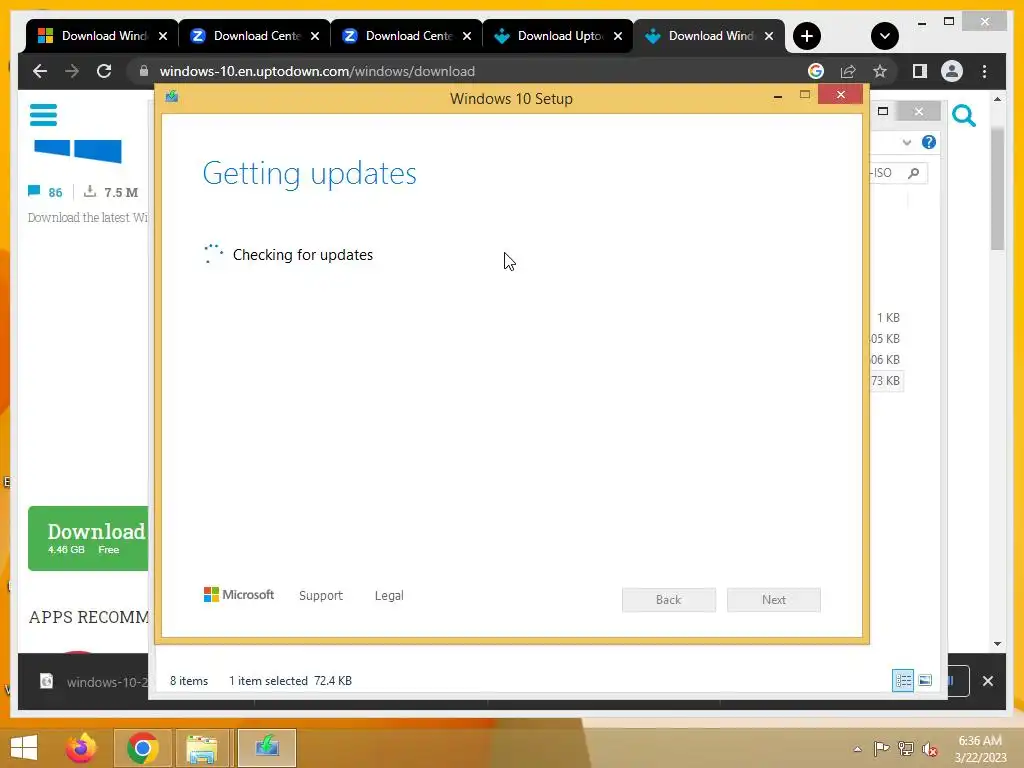Bookmark this page with the star

tap(880, 71)
